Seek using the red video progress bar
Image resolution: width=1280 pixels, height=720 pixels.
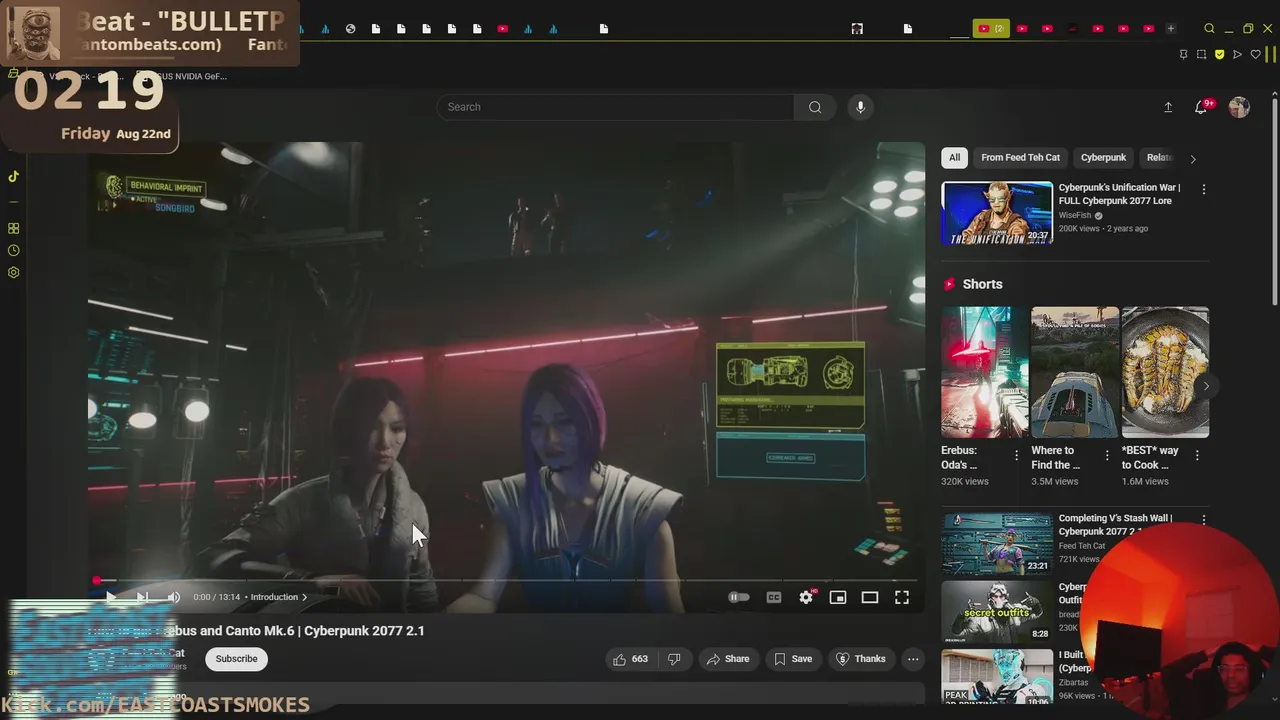506,580
